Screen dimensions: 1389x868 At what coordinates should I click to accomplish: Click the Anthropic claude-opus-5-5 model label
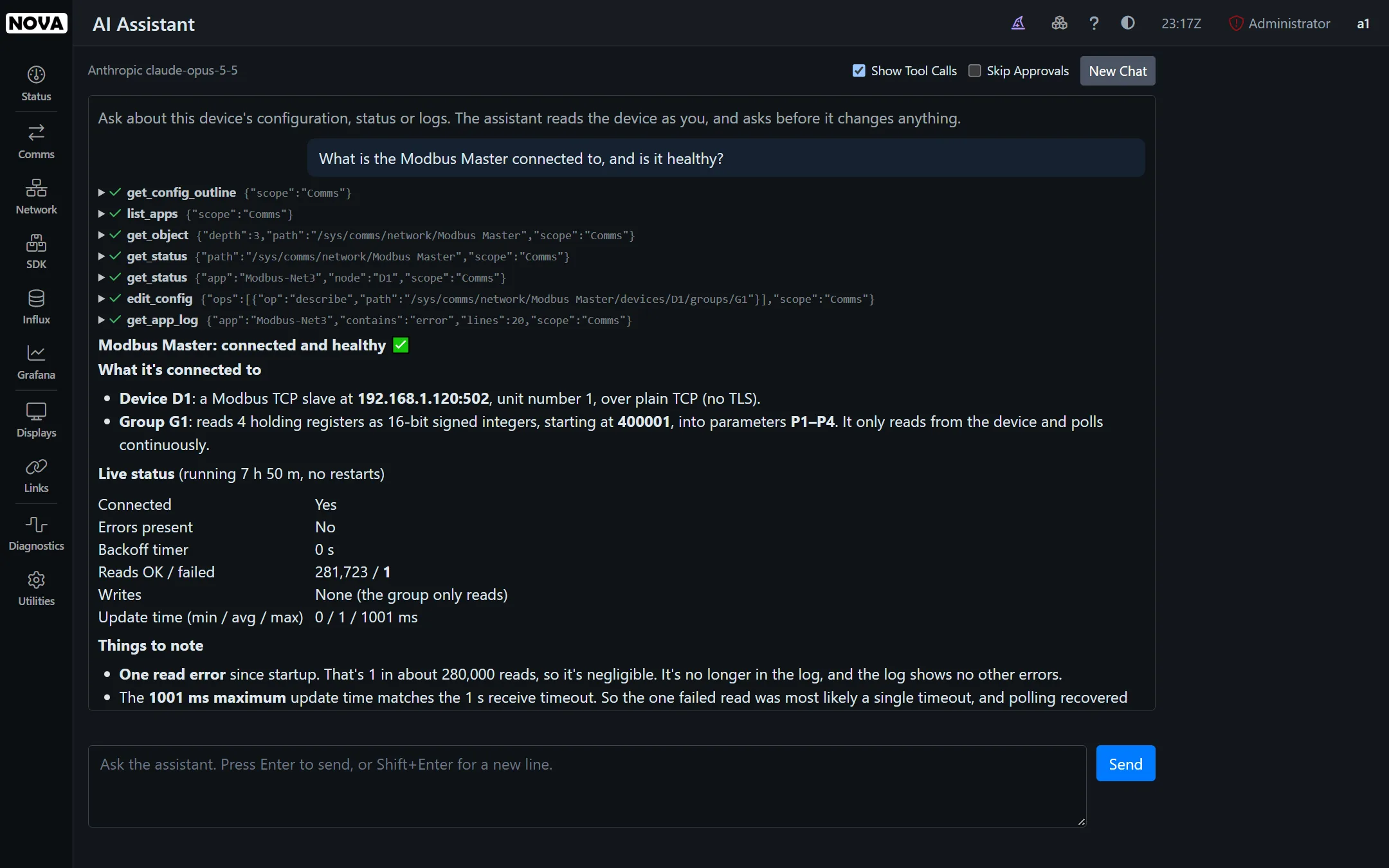[163, 70]
